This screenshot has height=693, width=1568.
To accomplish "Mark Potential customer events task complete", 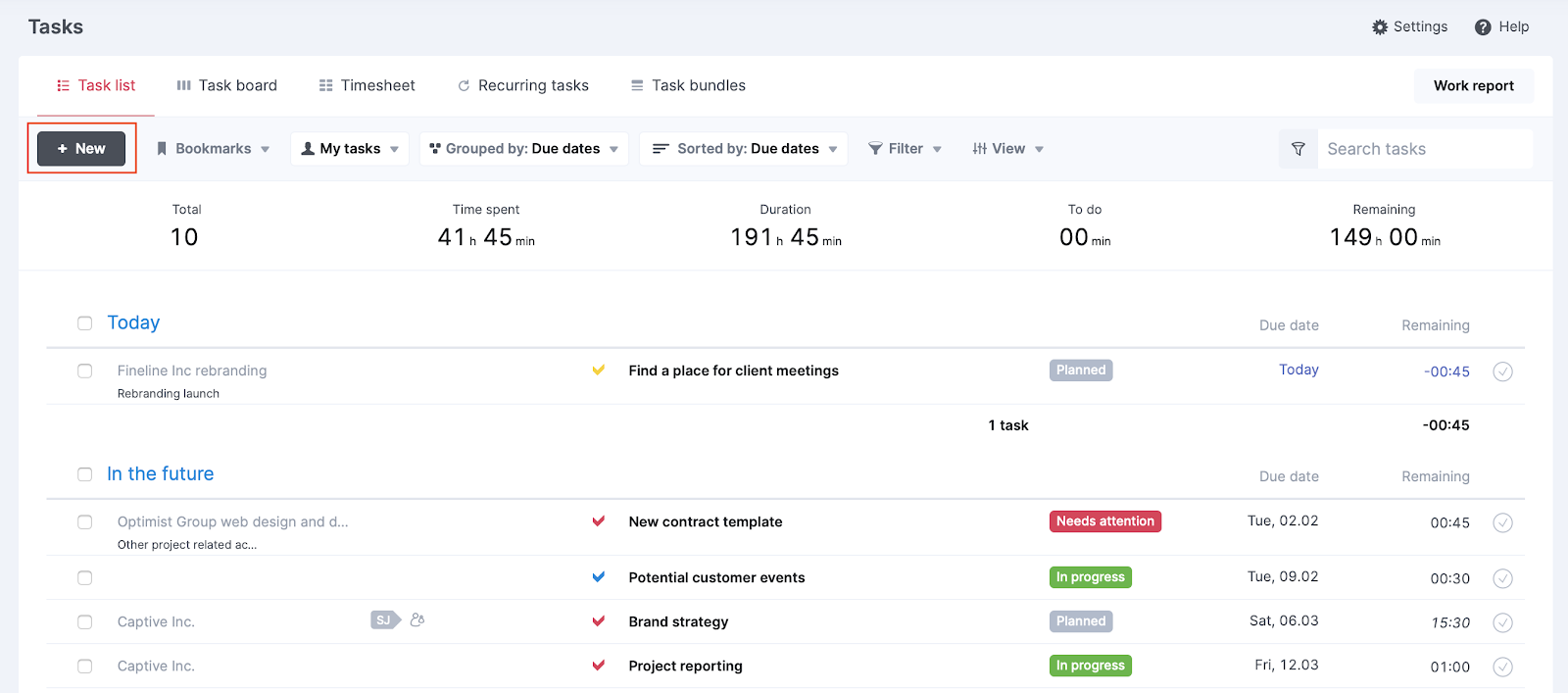I will tap(1502, 578).
